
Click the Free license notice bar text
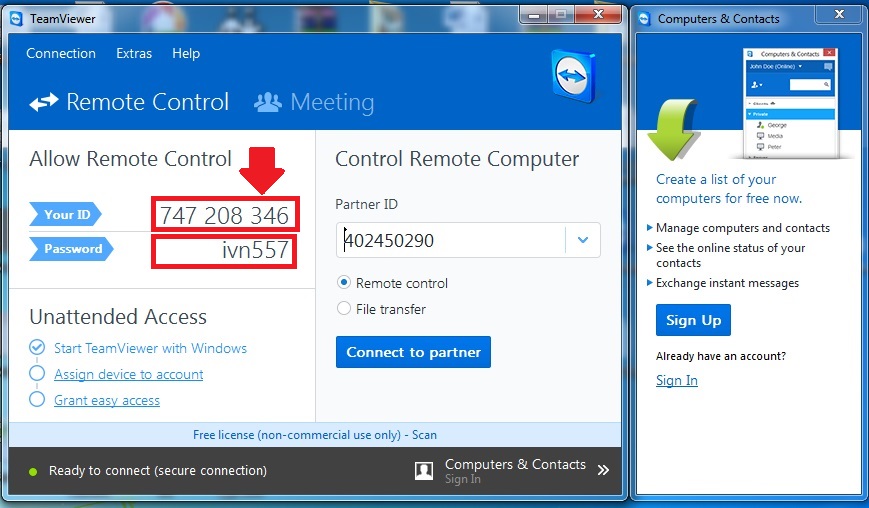click(315, 435)
